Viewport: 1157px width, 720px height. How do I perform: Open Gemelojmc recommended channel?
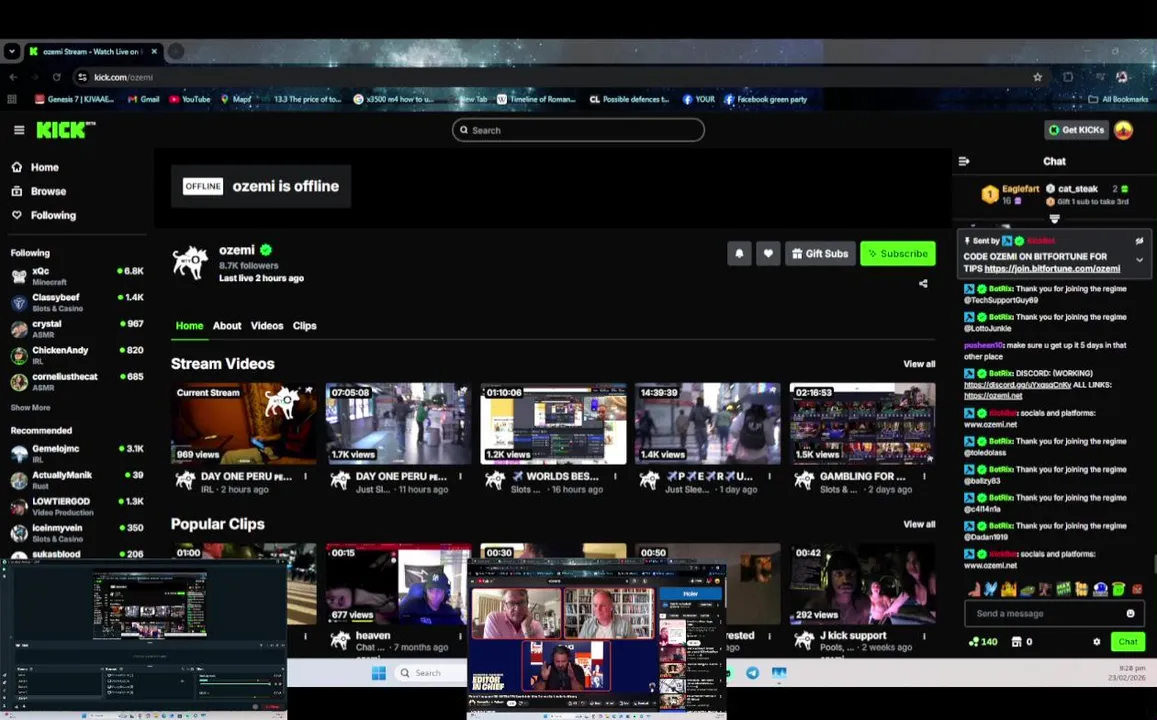point(77,454)
